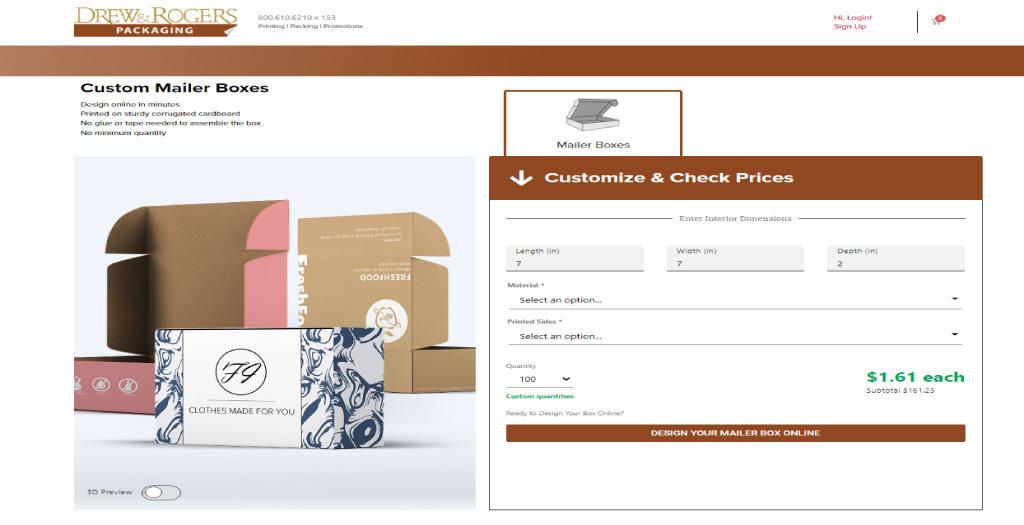
Task: Click the down arrow beside Customize & Check Prices
Action: [521, 178]
